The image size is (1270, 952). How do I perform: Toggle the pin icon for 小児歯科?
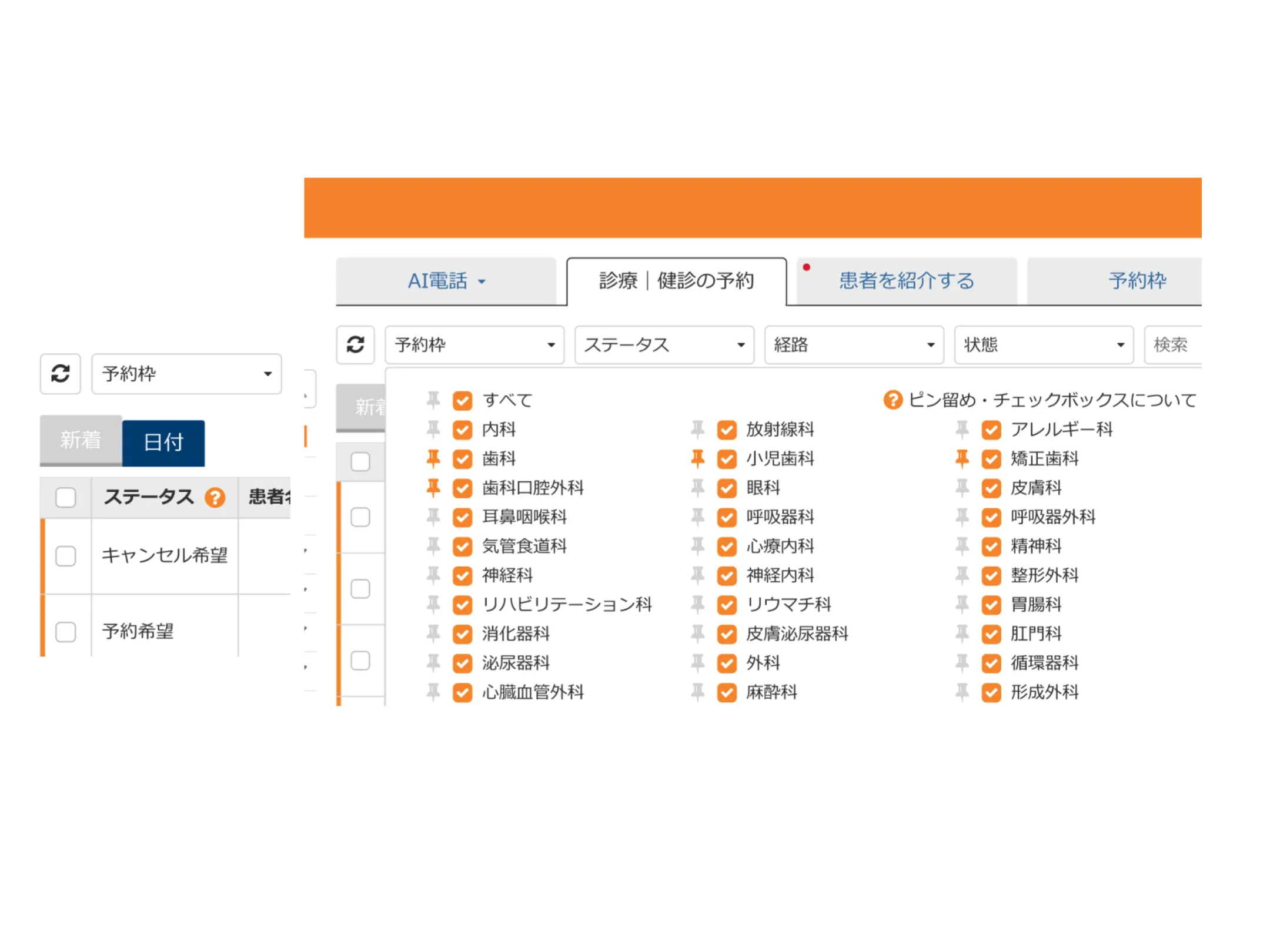[x=697, y=458]
